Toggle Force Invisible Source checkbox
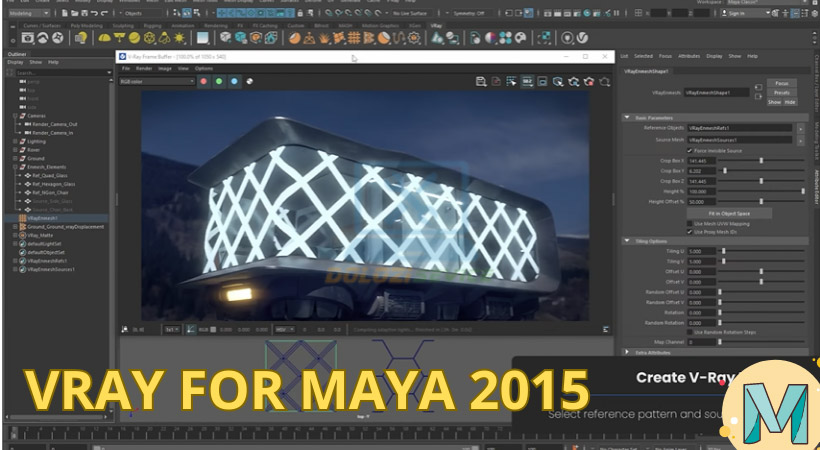 pos(690,150)
